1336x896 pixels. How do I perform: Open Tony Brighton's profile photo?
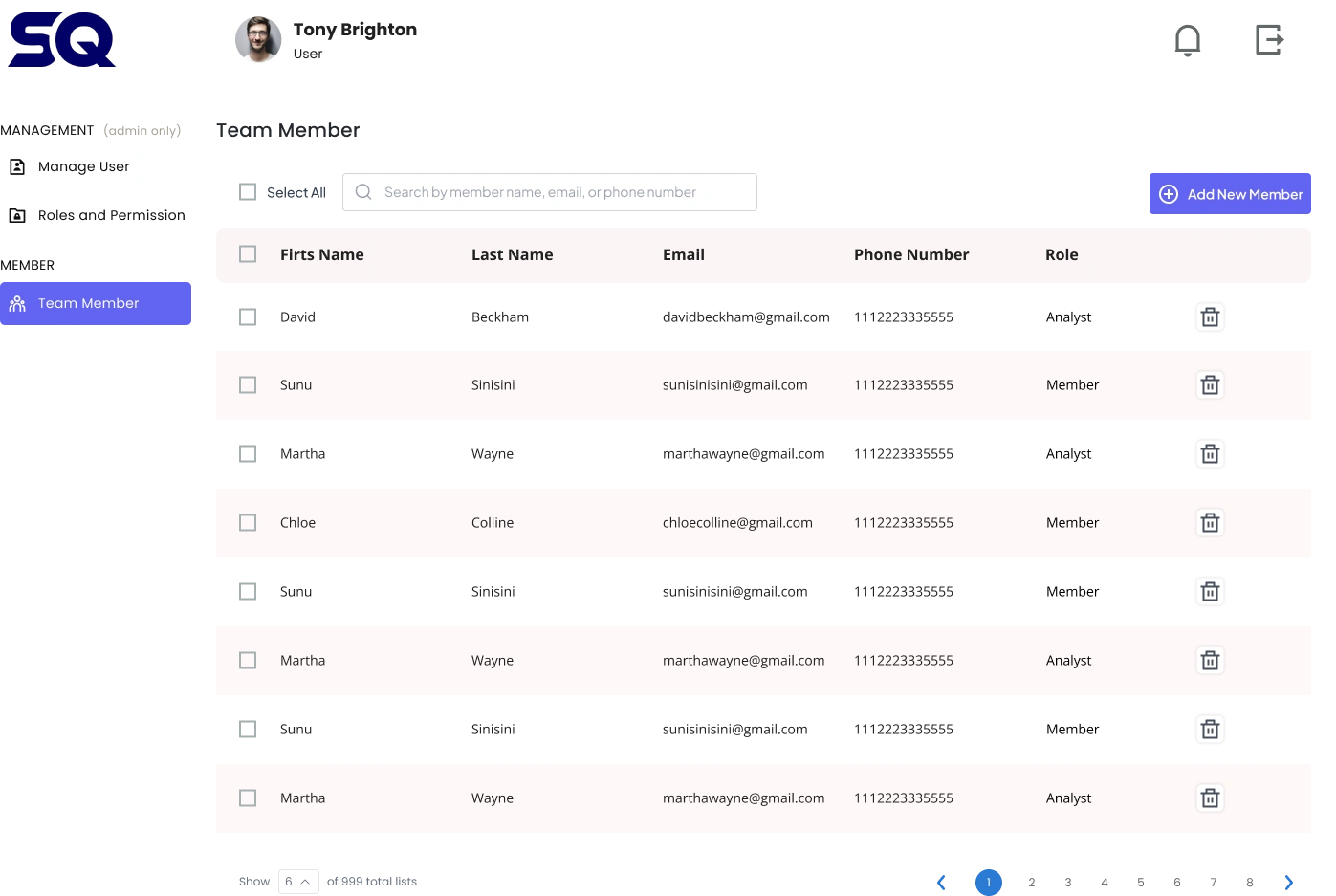pos(258,40)
